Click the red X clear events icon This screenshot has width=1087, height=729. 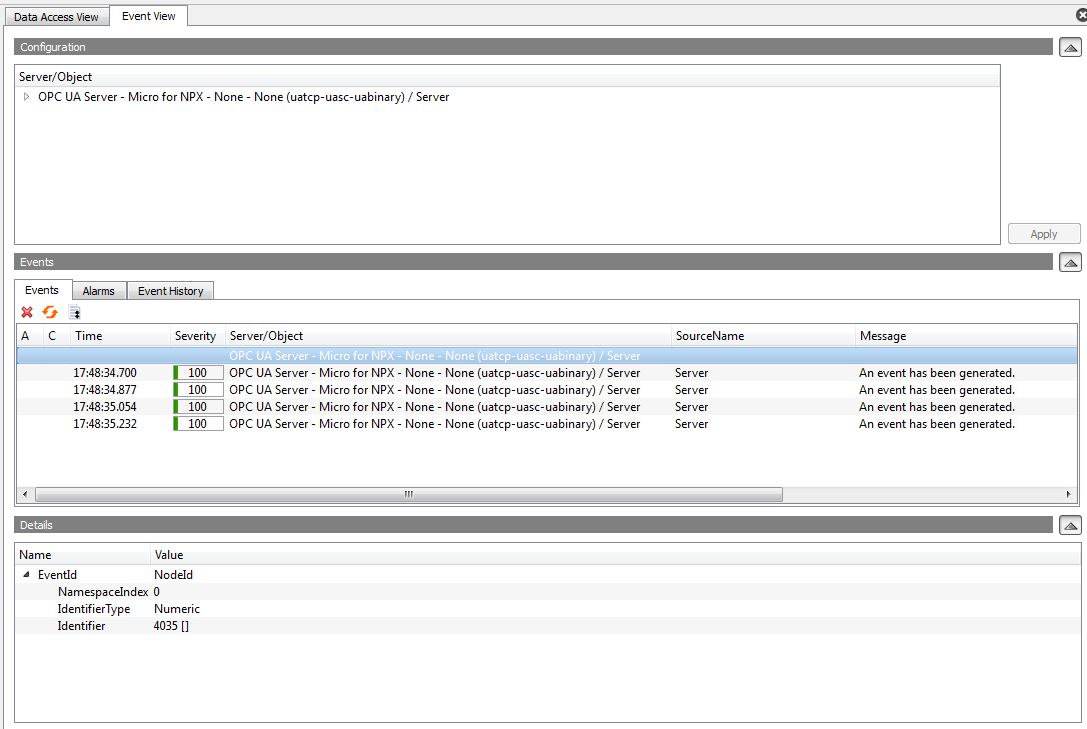pyautogui.click(x=27, y=313)
